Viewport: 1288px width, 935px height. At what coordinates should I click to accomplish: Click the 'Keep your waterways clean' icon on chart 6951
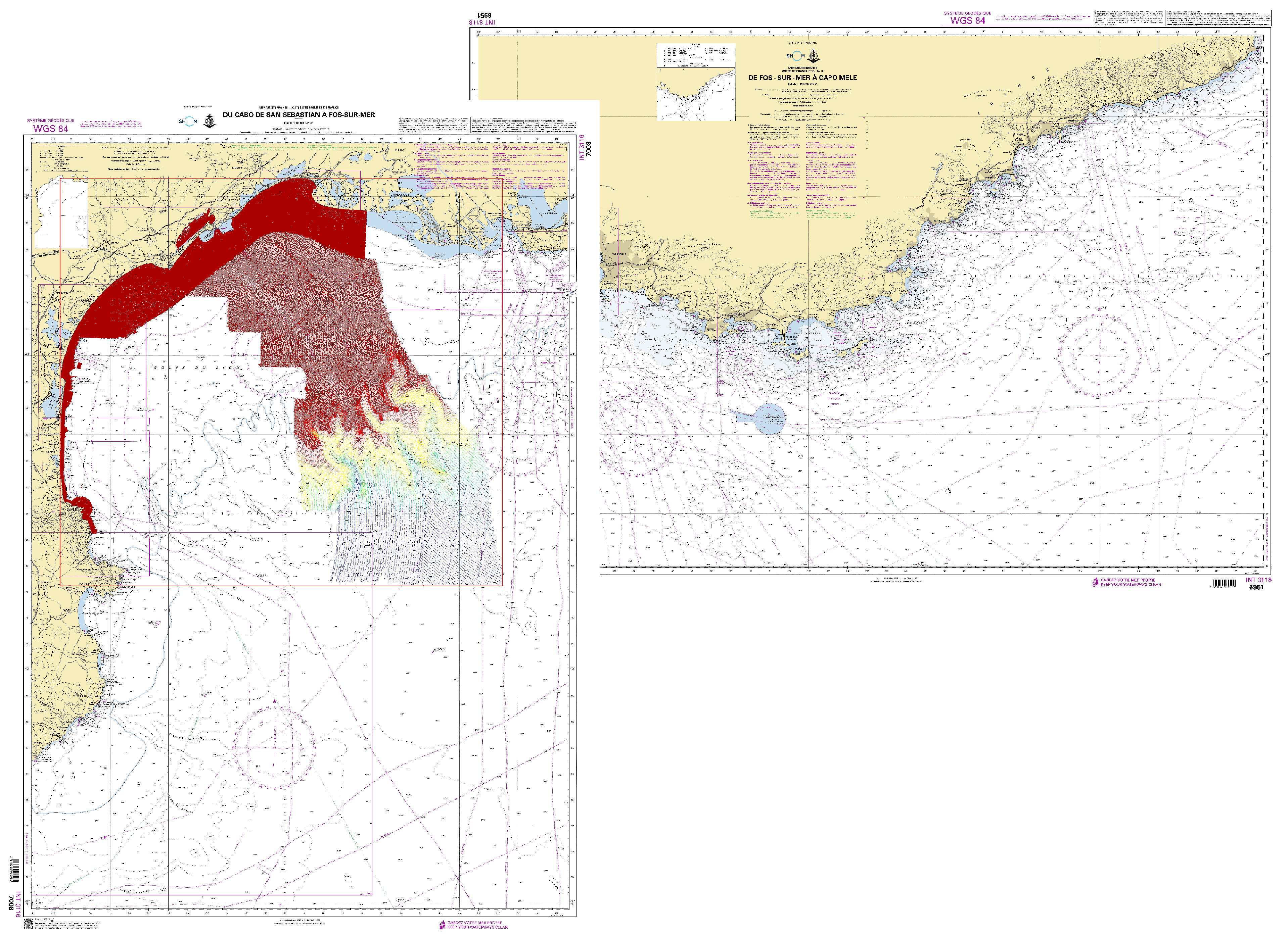point(1096,583)
